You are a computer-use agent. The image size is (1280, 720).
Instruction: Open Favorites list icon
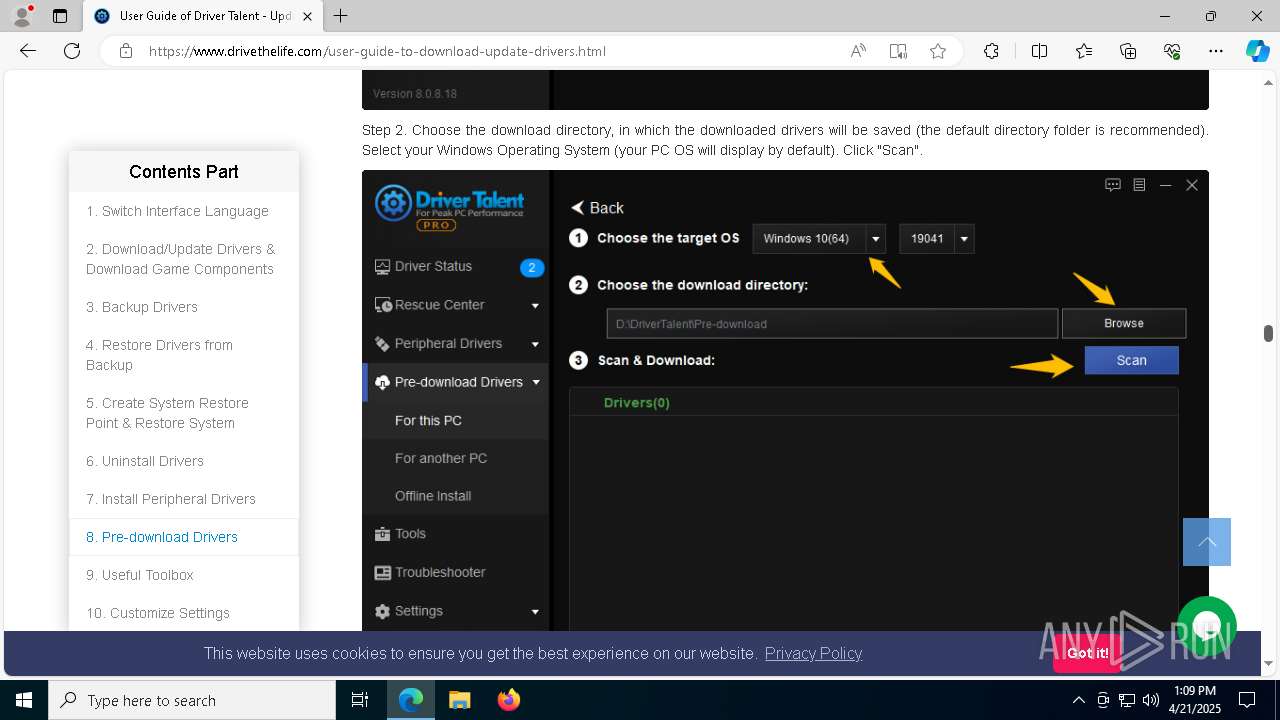(x=1084, y=51)
